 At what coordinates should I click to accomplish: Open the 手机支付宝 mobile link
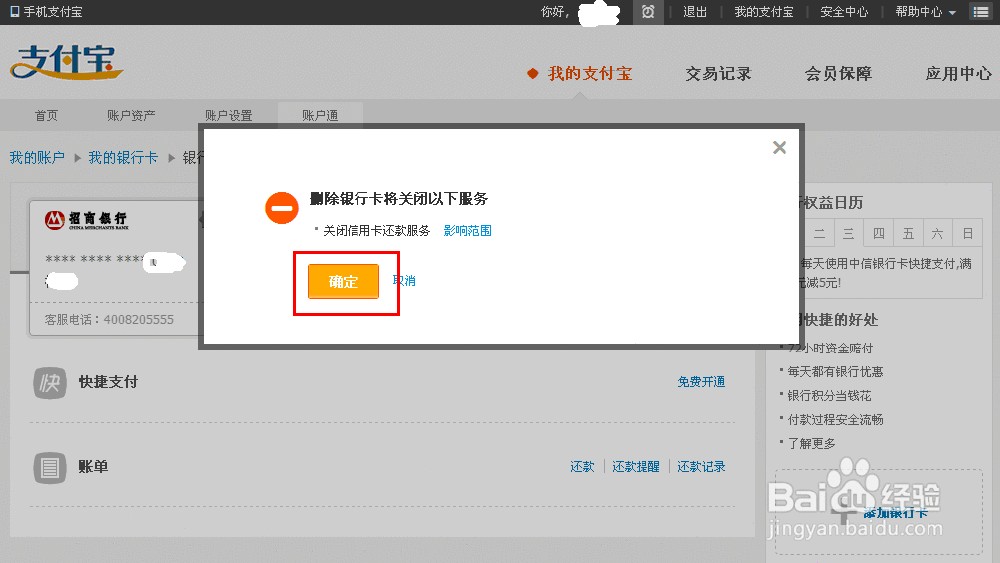[x=47, y=11]
